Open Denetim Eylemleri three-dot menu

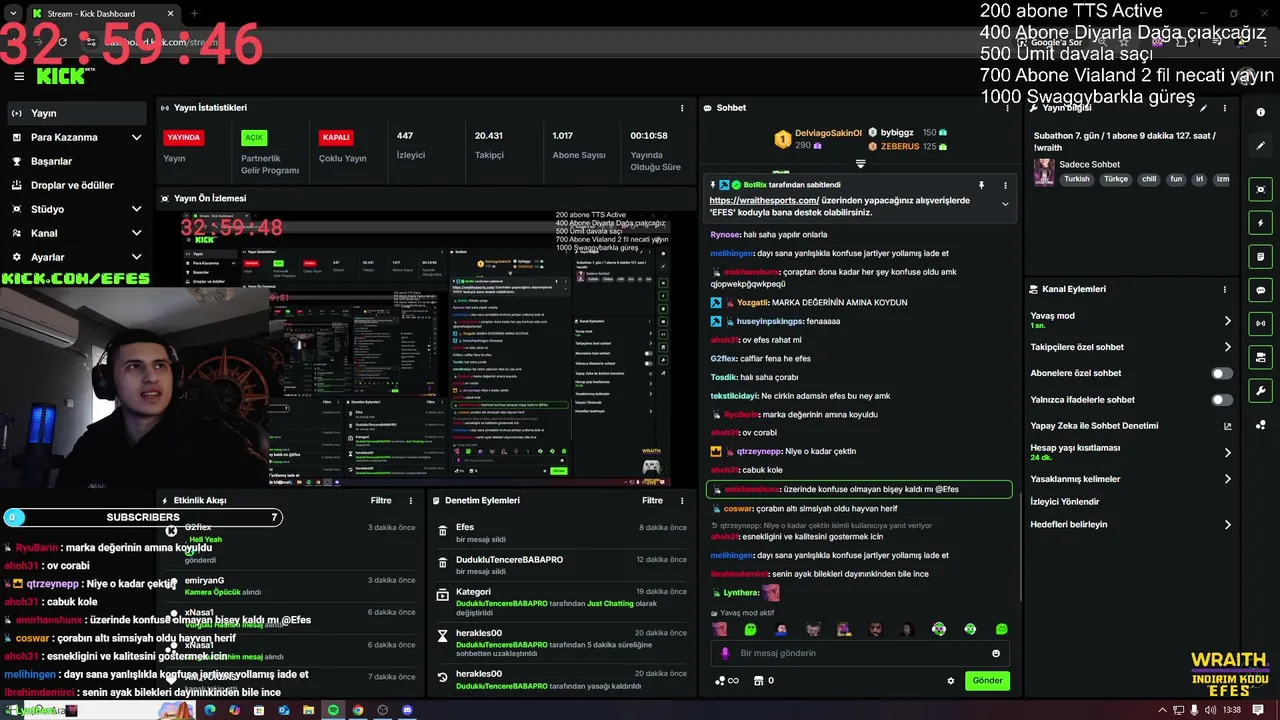(x=682, y=500)
